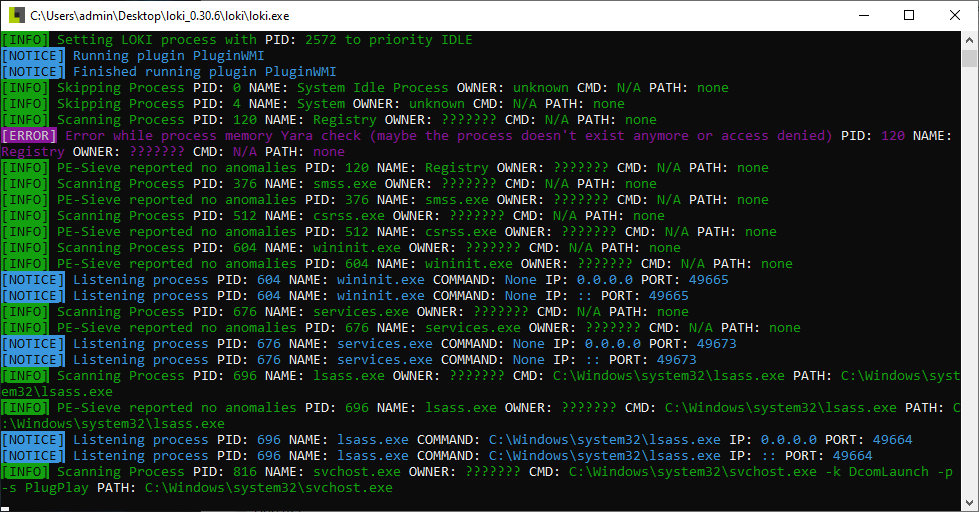The width and height of the screenshot is (979, 512).
Task: Click port 49664 on IP 0.0.0.0 line
Action: (892, 440)
